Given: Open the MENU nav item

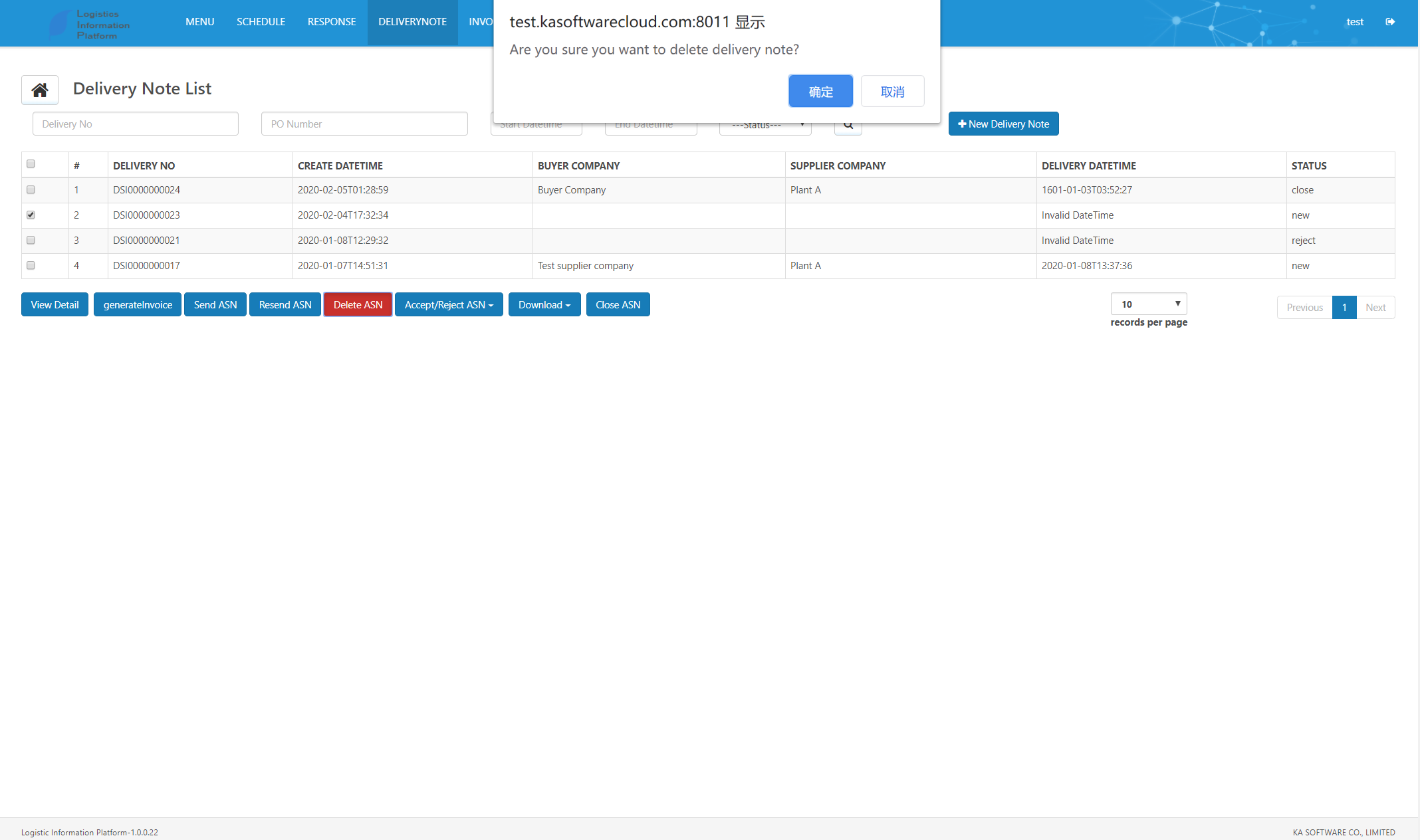Looking at the screenshot, I should tap(199, 22).
